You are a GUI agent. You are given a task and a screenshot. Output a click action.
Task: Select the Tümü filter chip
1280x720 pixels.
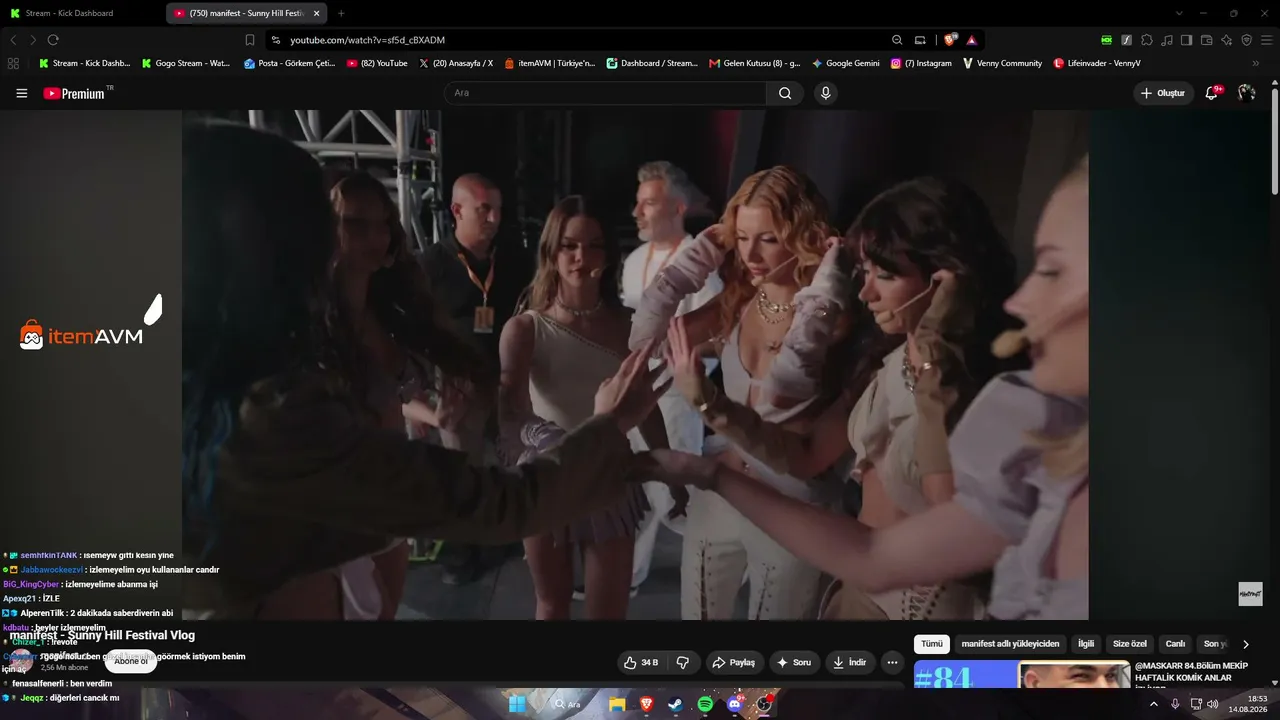931,644
